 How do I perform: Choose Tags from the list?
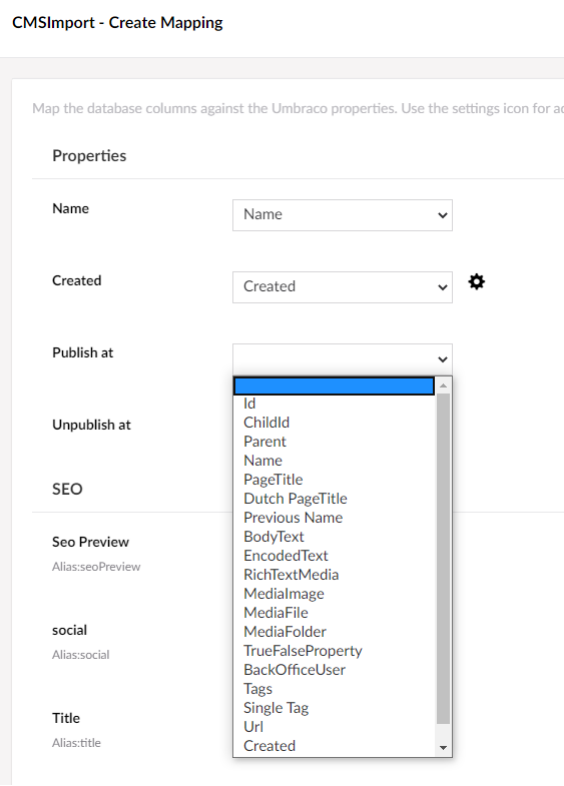pos(334,689)
